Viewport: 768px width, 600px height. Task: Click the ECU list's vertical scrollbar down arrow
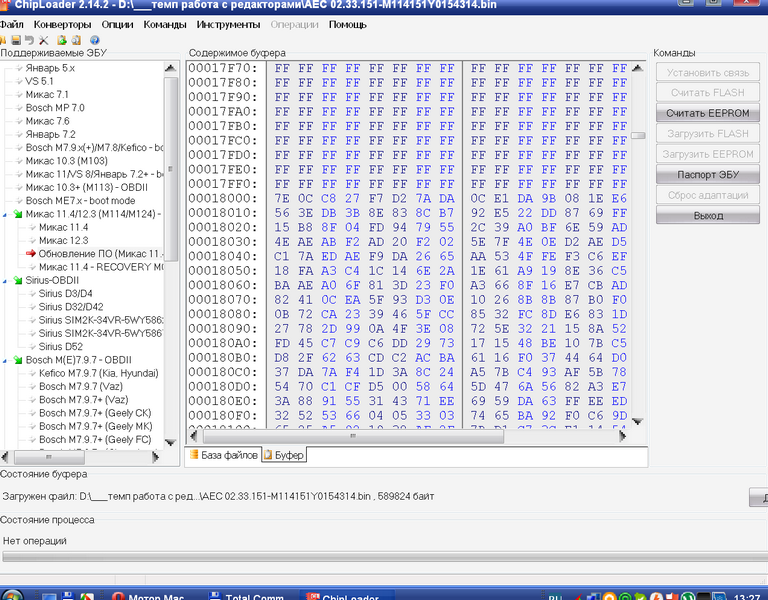[x=171, y=442]
